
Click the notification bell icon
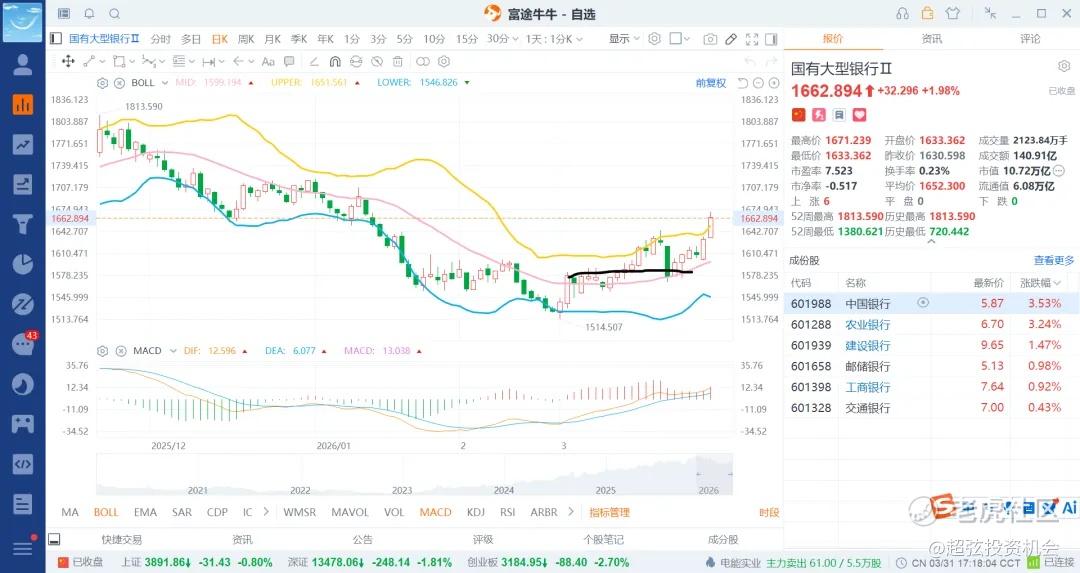pos(90,13)
